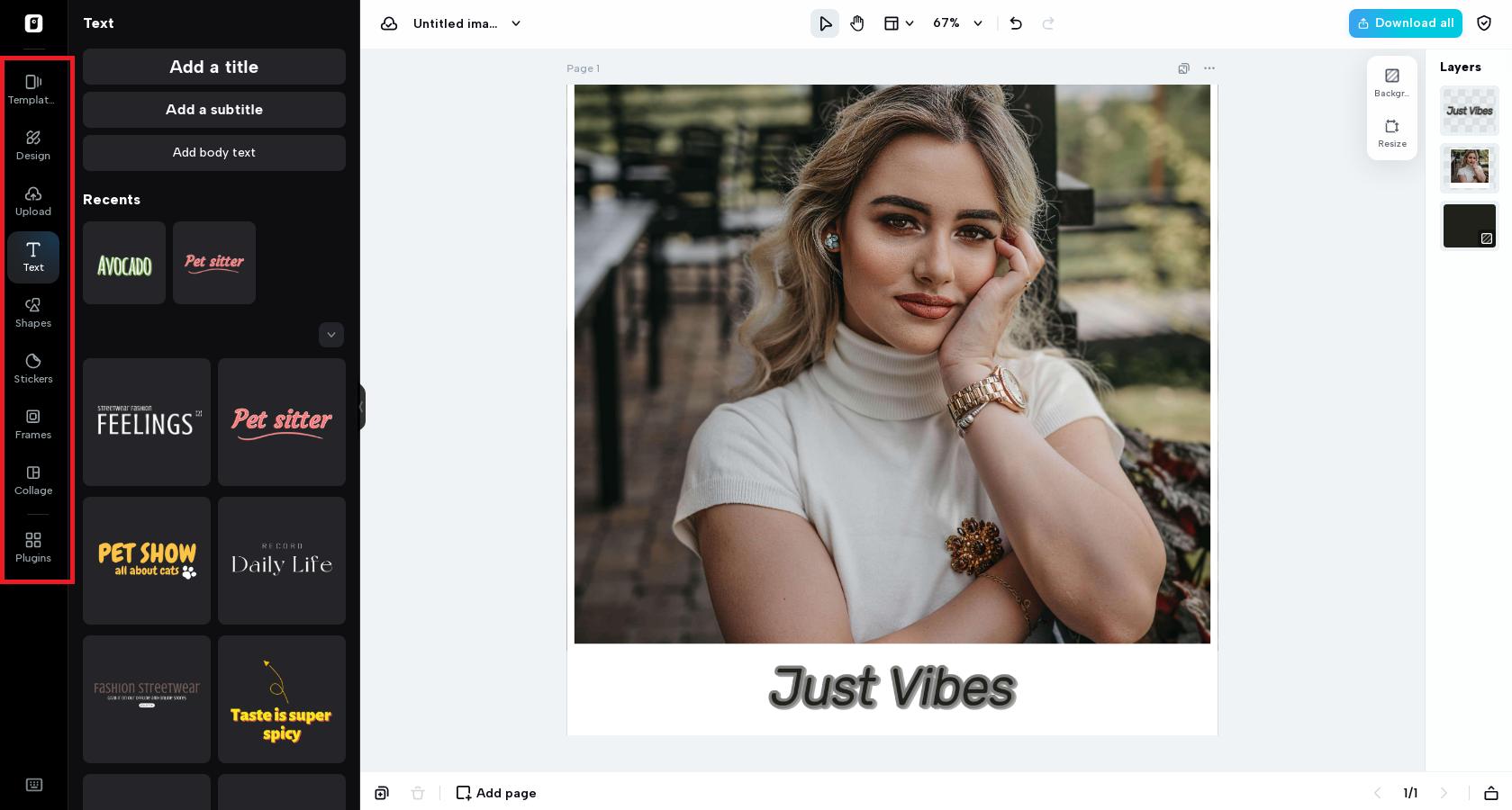Click the Download all button

(x=1405, y=22)
